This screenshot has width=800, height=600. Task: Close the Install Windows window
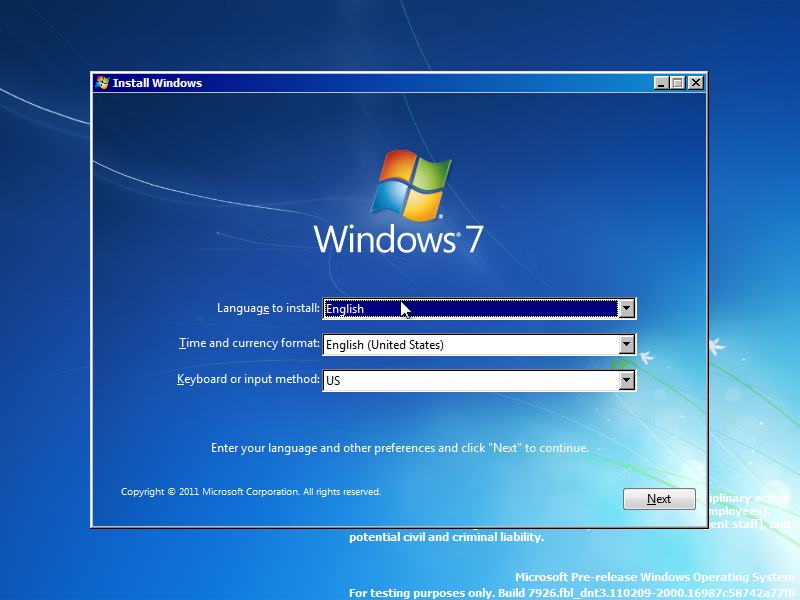click(x=695, y=83)
